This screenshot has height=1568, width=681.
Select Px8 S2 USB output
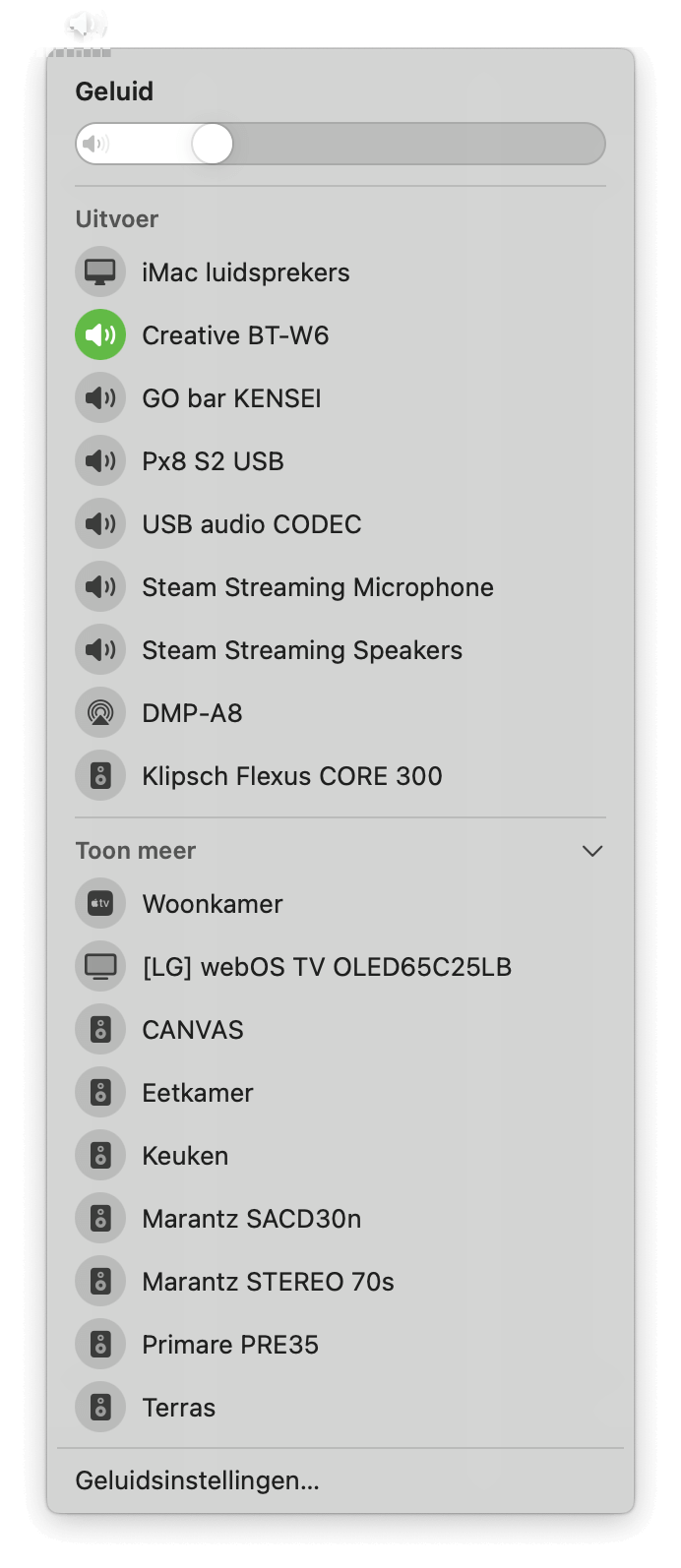point(213,461)
